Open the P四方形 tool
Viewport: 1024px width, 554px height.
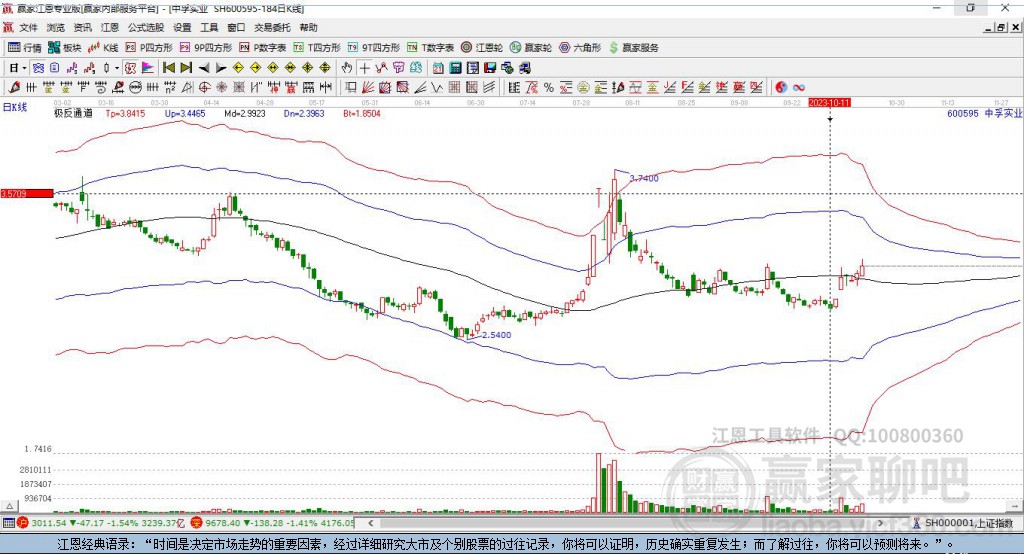tap(149, 48)
